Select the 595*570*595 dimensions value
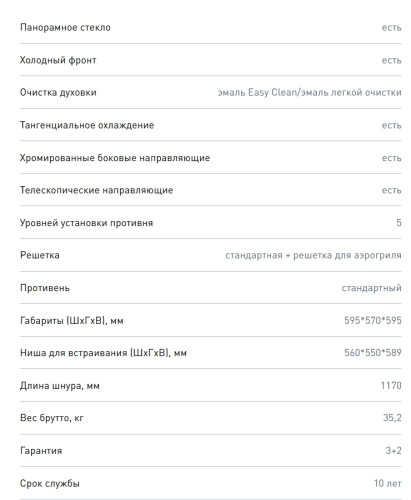The width and height of the screenshot is (411, 500). click(373, 320)
